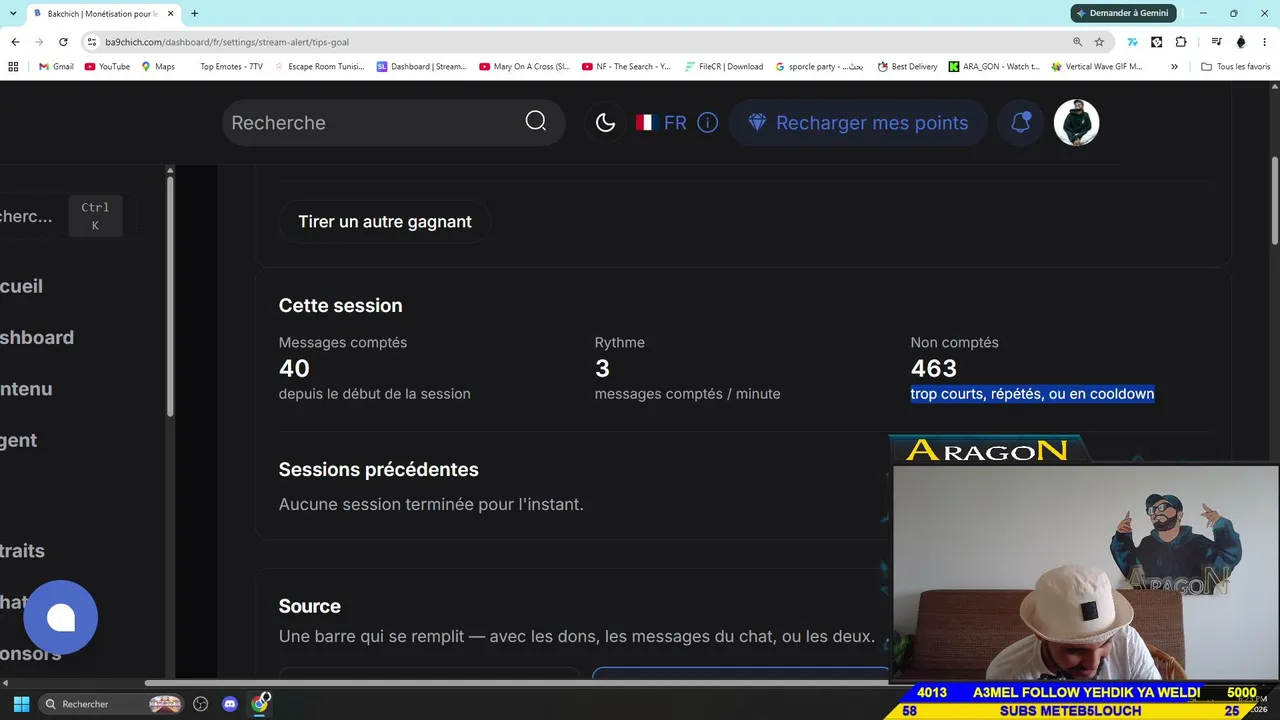Click the "Rythme" label
This screenshot has width=1280, height=720.
click(x=620, y=342)
